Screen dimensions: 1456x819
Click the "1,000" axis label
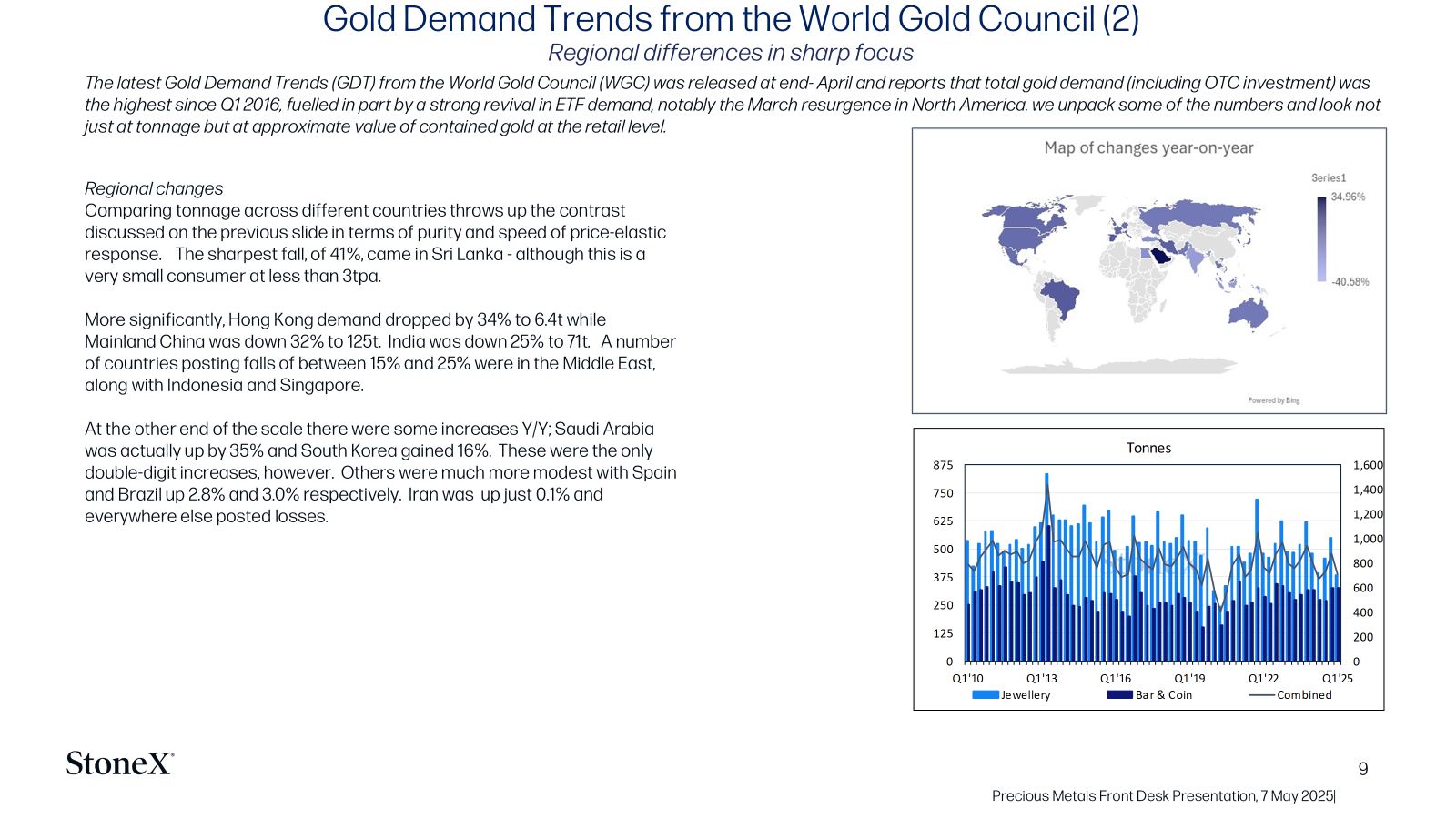point(1368,539)
